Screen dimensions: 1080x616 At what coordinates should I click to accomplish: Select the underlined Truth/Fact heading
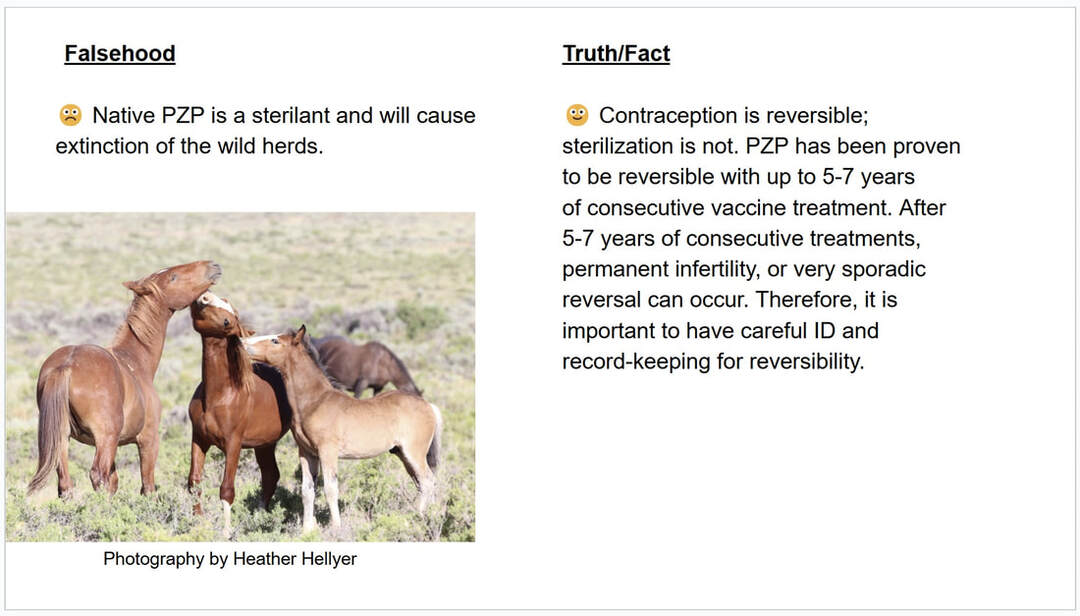[616, 54]
